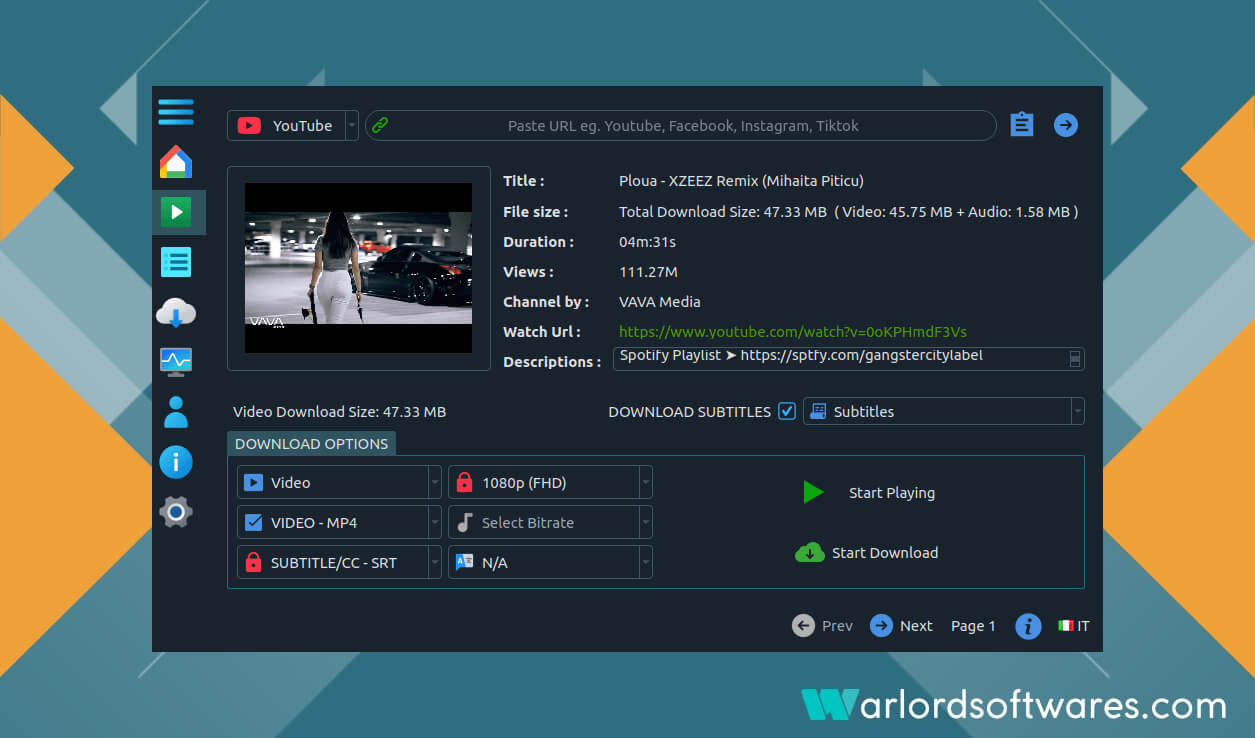Open the VIDEO - MP4 format dropdown arrow
The width and height of the screenshot is (1255, 738).
click(435, 522)
